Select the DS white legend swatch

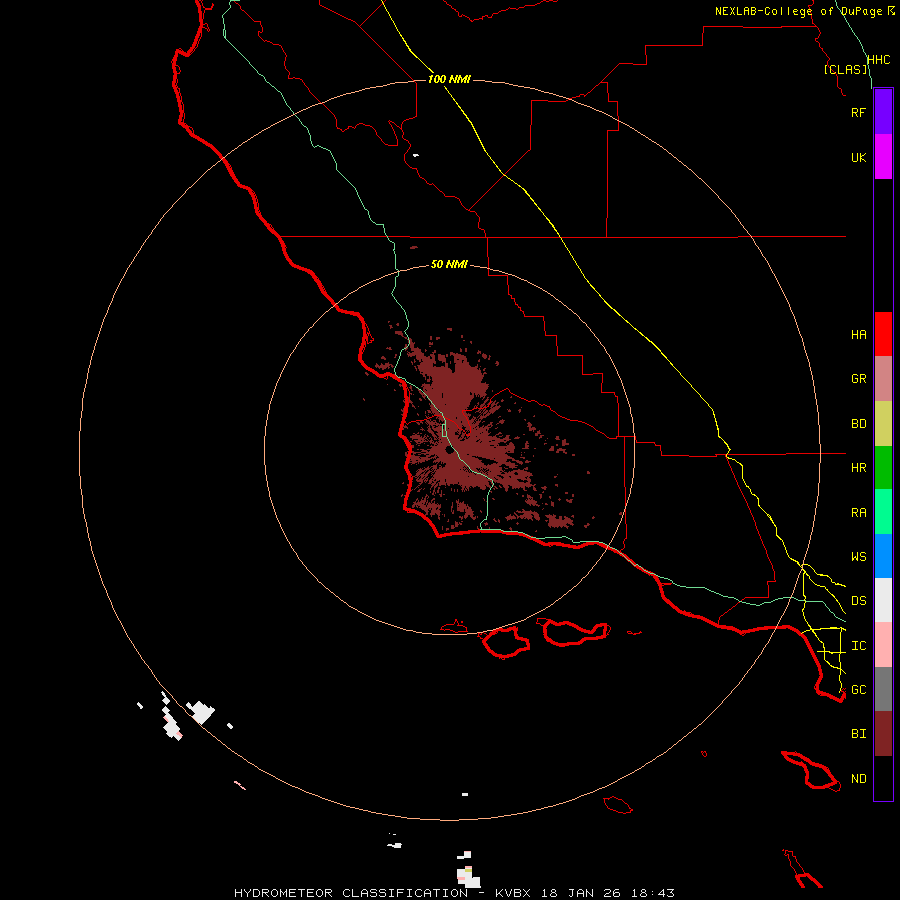[x=883, y=600]
